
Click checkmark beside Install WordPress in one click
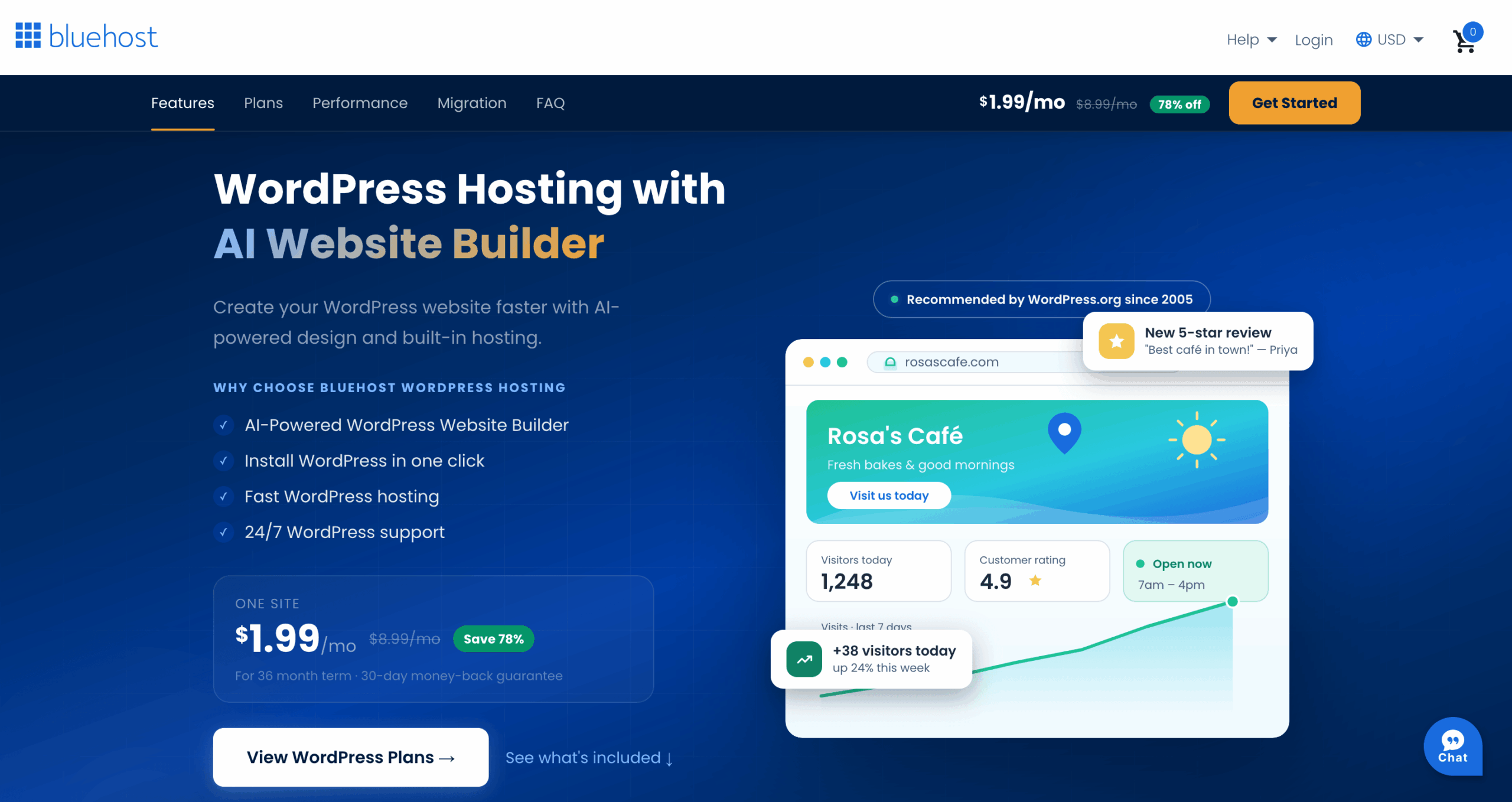click(x=223, y=461)
